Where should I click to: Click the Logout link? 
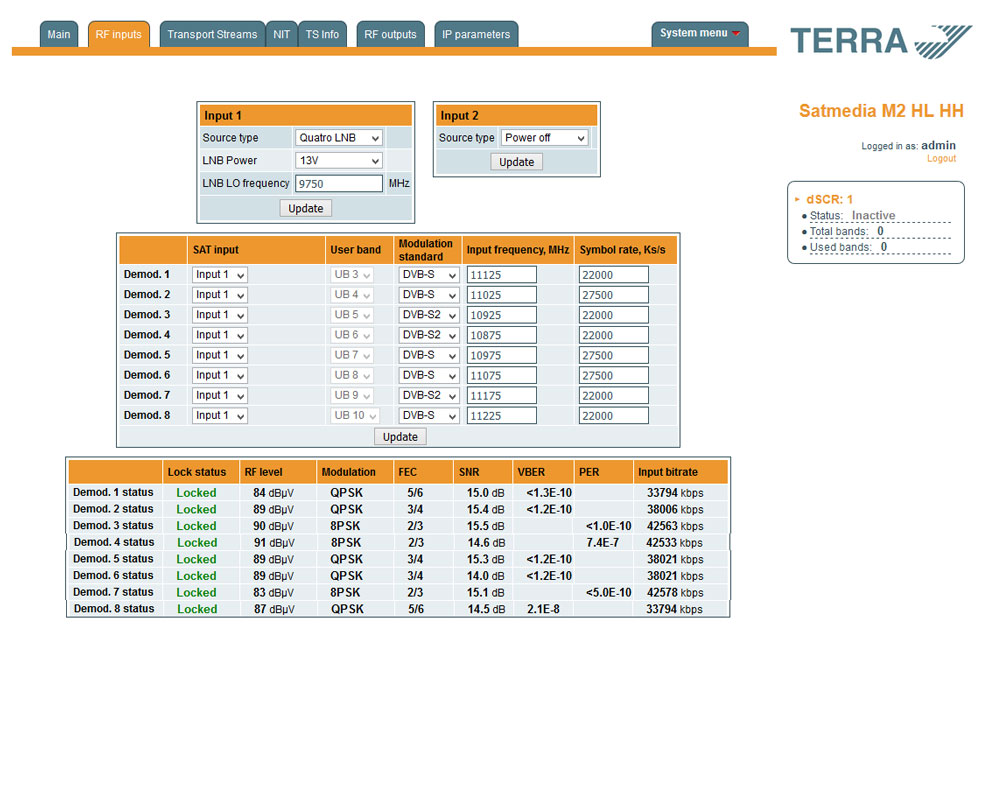(x=941, y=159)
